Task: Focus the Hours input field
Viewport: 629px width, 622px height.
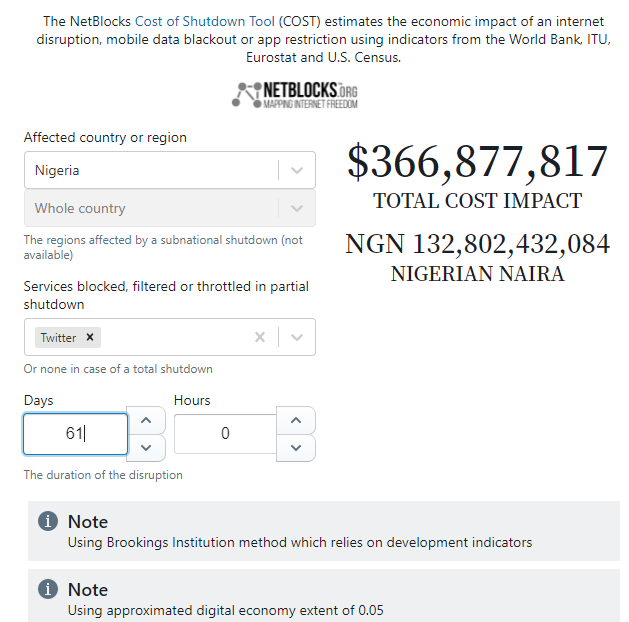Action: pos(225,434)
